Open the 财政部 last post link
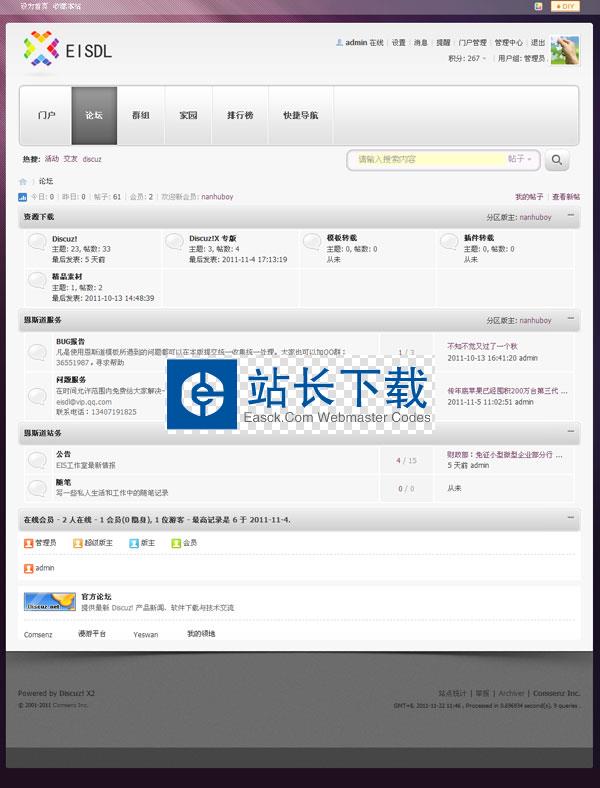 [x=505, y=454]
